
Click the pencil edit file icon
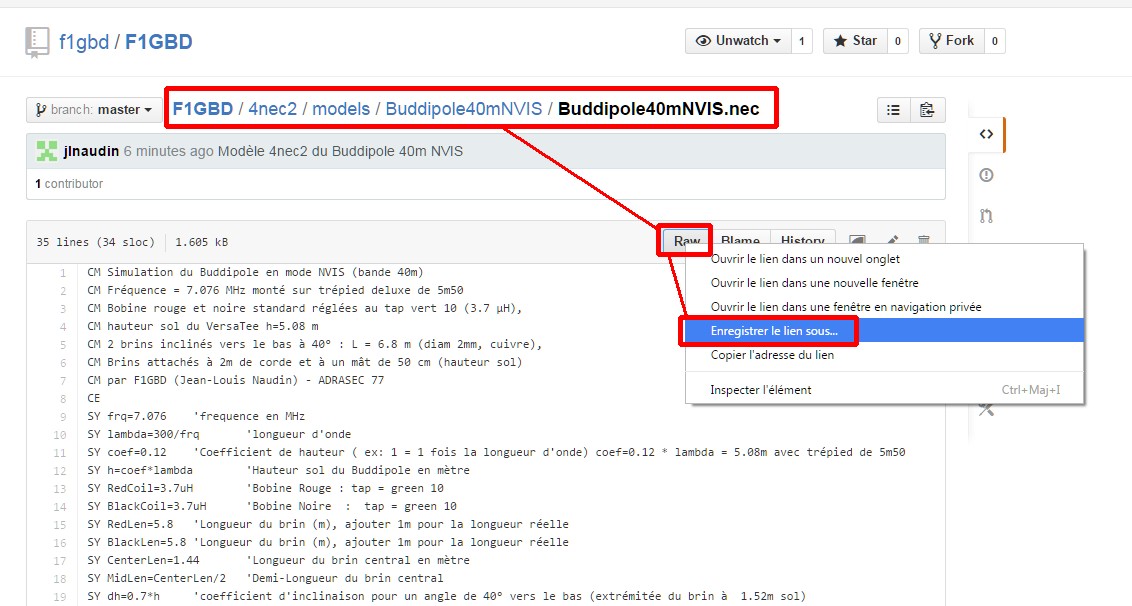(892, 240)
